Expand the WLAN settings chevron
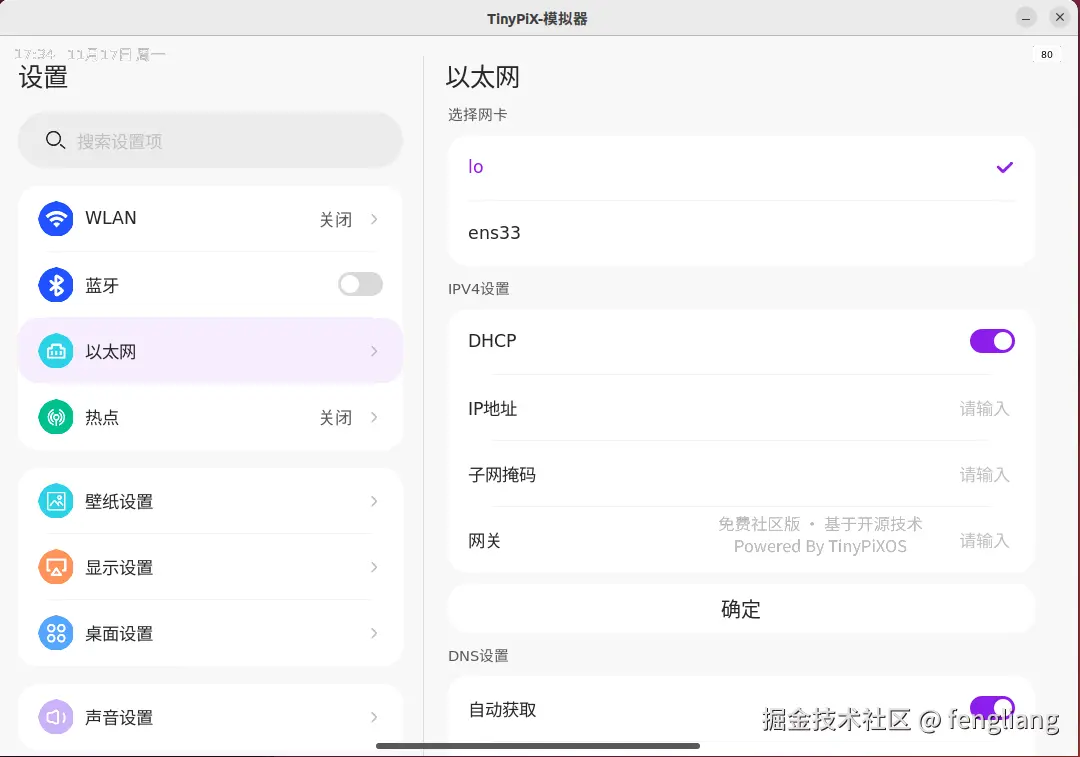Viewport: 1080px width, 757px height. point(374,218)
